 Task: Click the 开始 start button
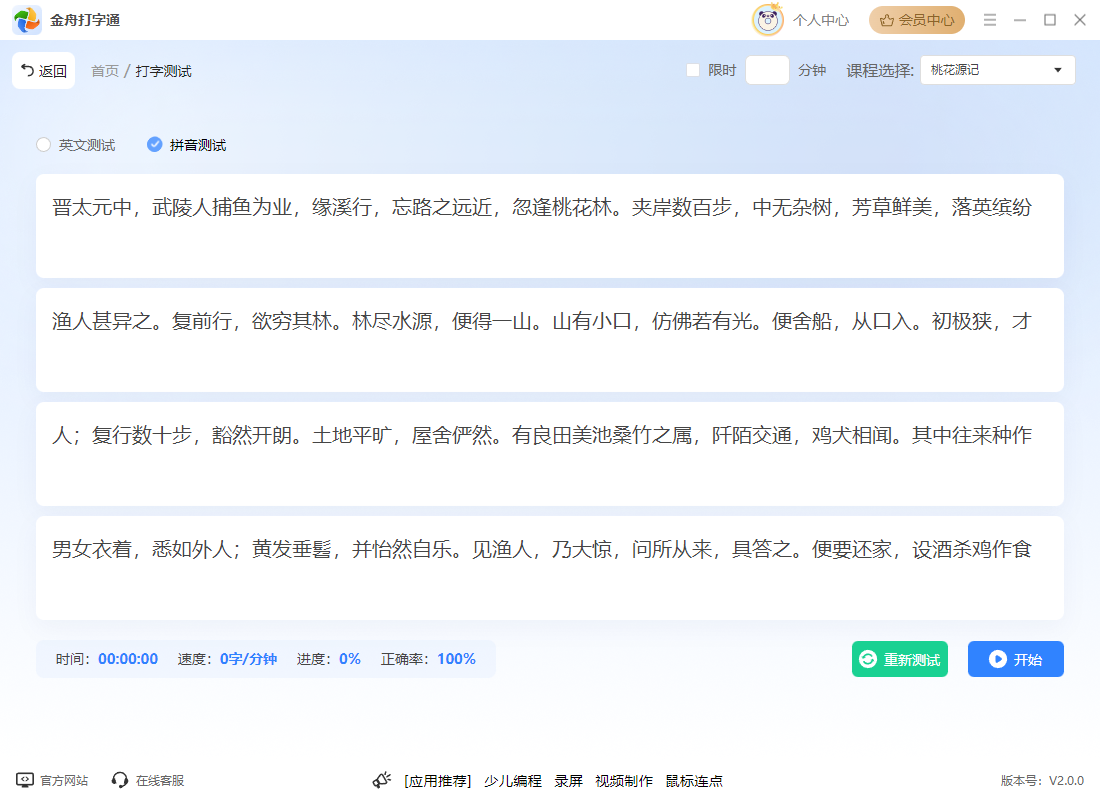click(x=1016, y=660)
